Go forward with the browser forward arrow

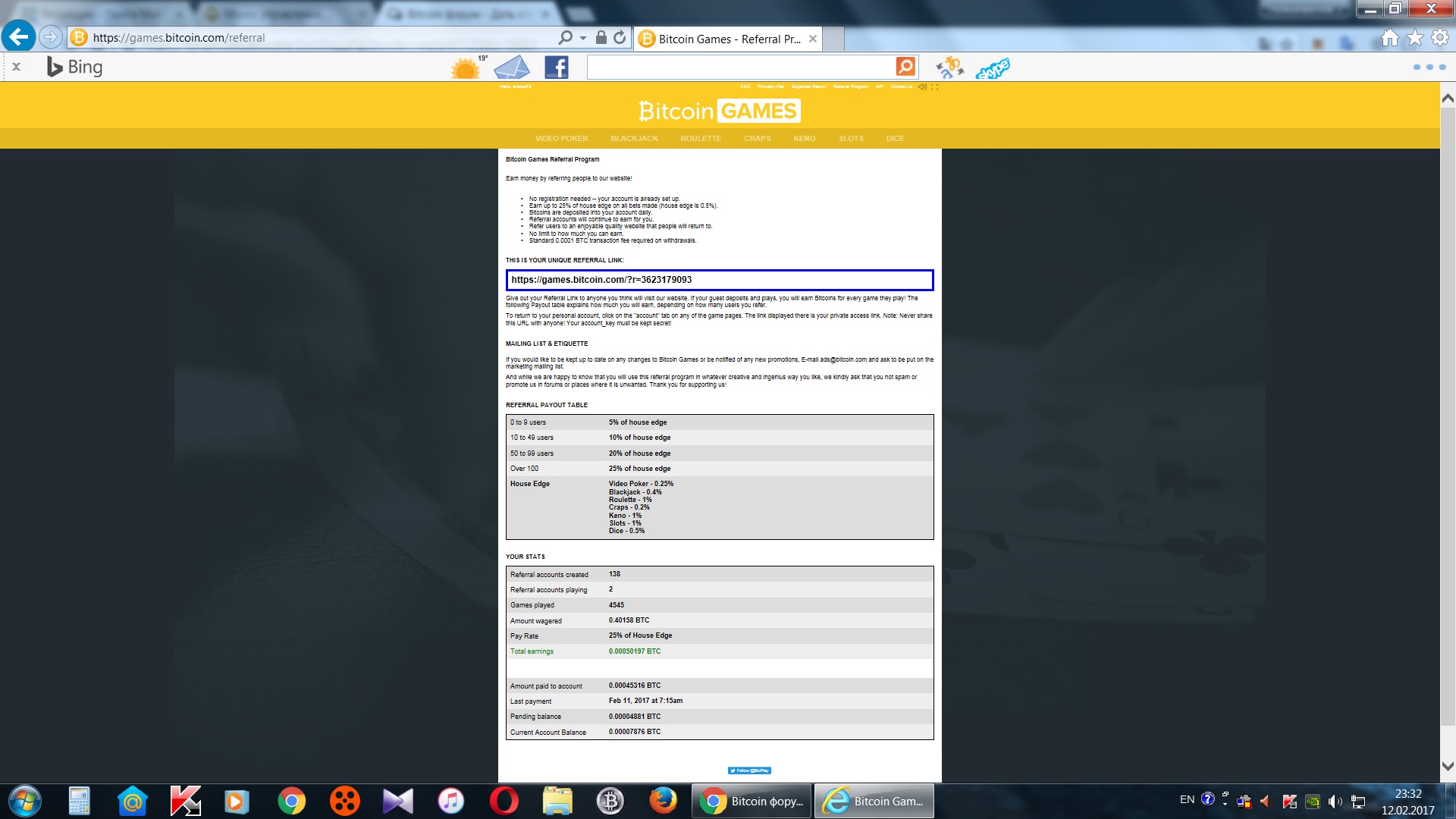[50, 36]
